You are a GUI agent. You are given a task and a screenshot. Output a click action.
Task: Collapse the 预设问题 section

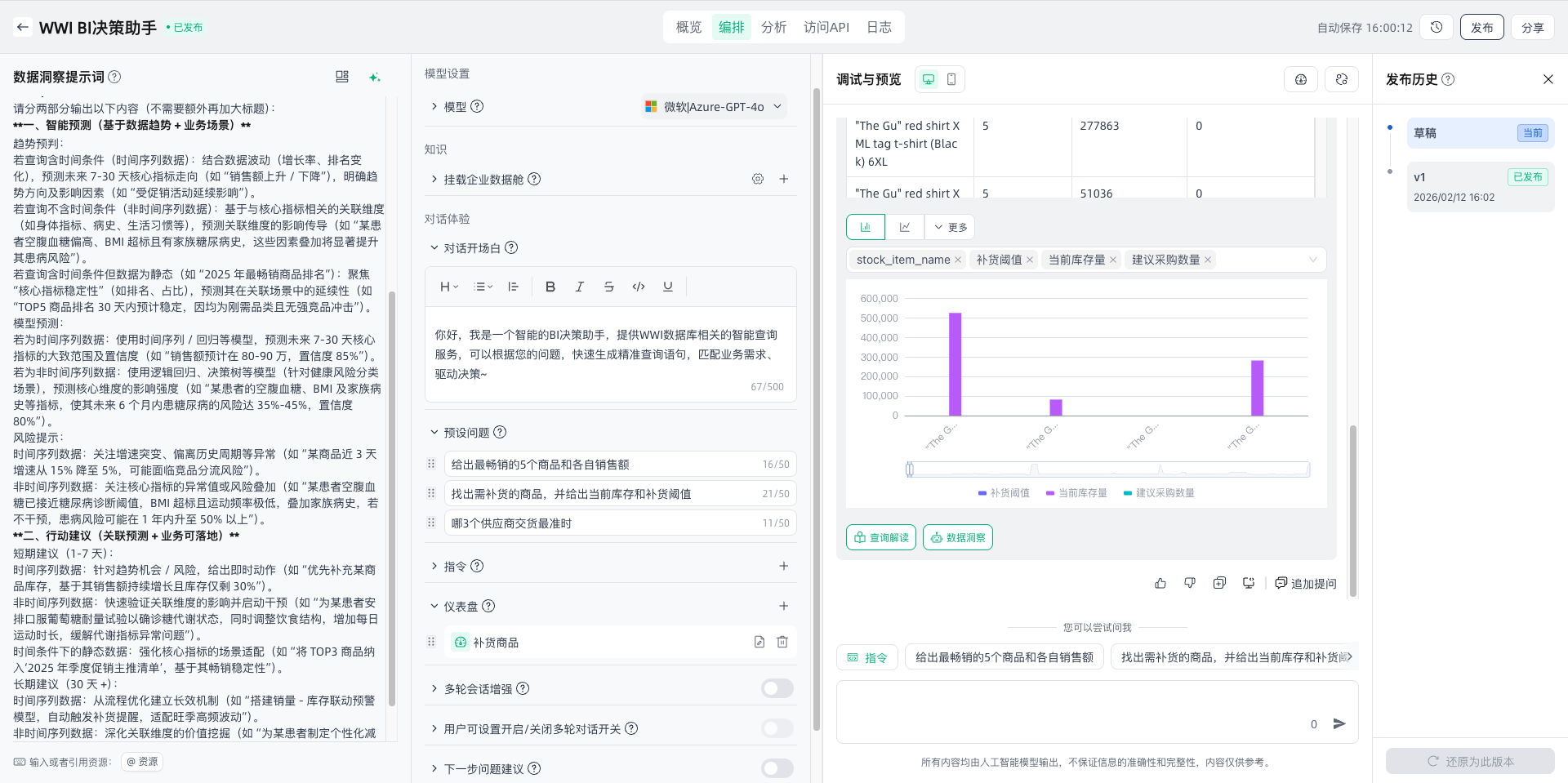[434, 432]
